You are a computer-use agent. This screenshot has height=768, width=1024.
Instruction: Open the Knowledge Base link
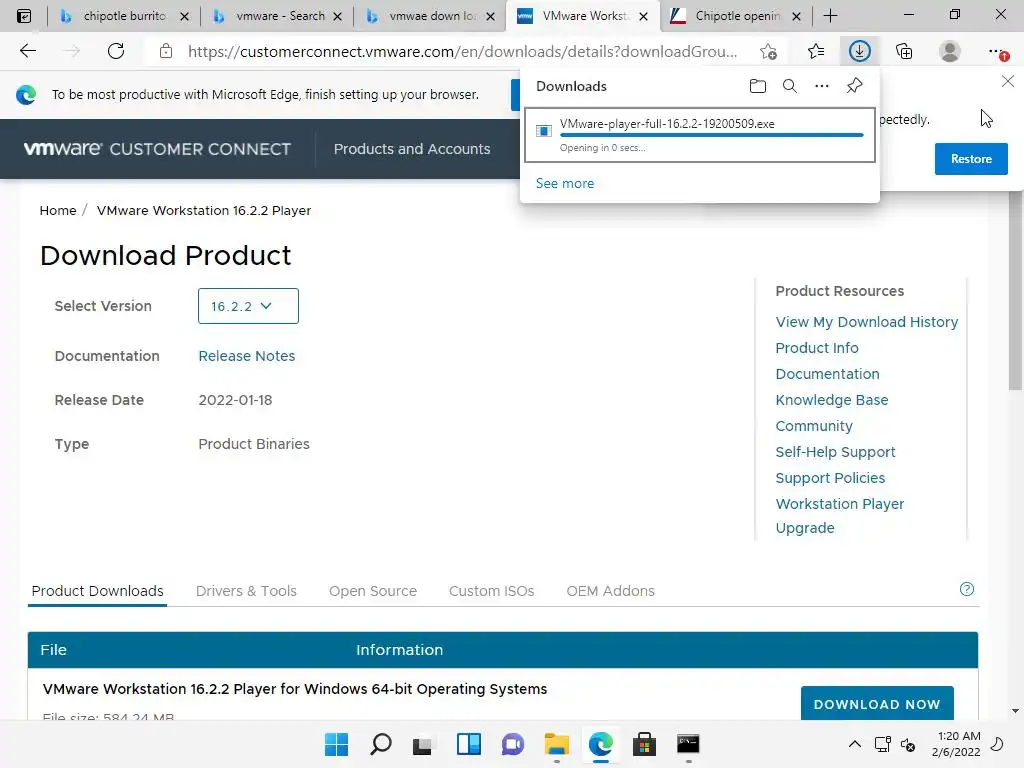[x=831, y=400]
